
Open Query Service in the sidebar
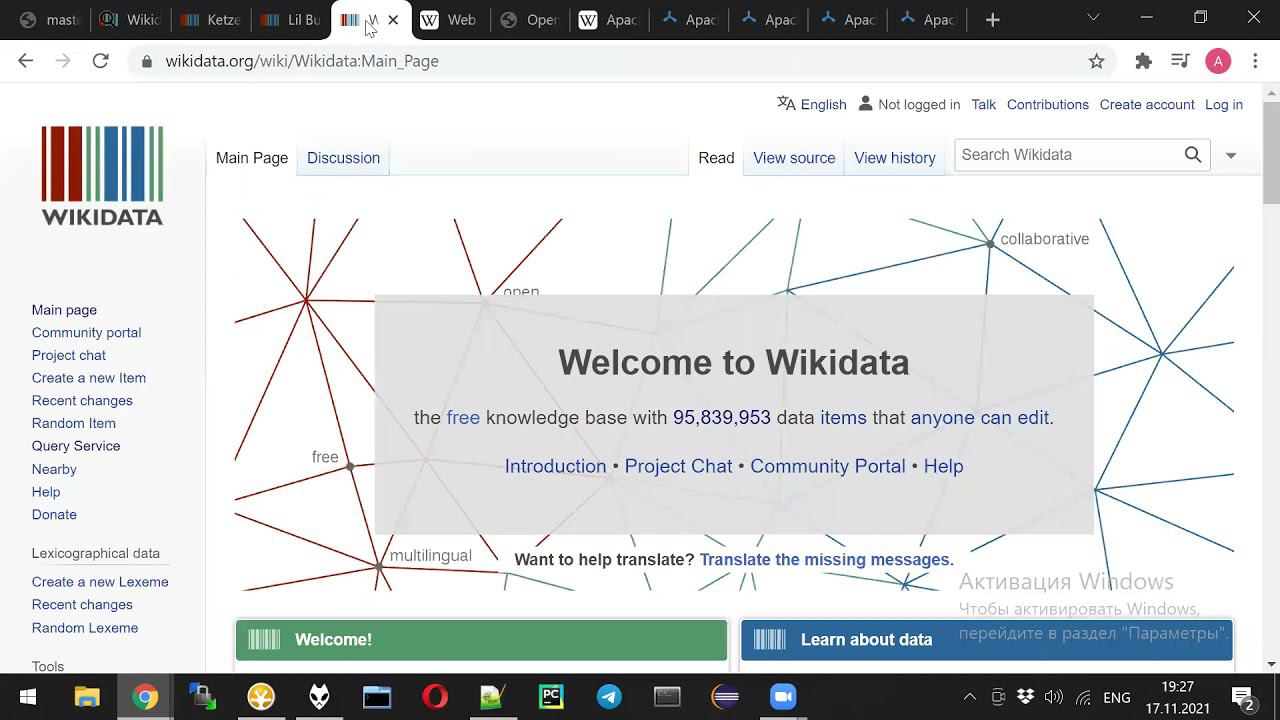[76, 446]
